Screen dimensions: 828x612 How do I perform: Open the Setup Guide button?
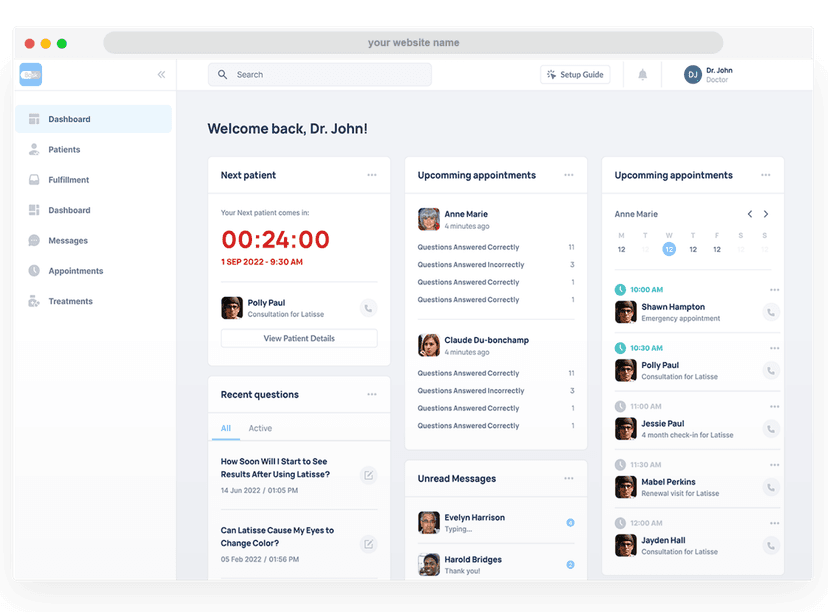pos(575,75)
